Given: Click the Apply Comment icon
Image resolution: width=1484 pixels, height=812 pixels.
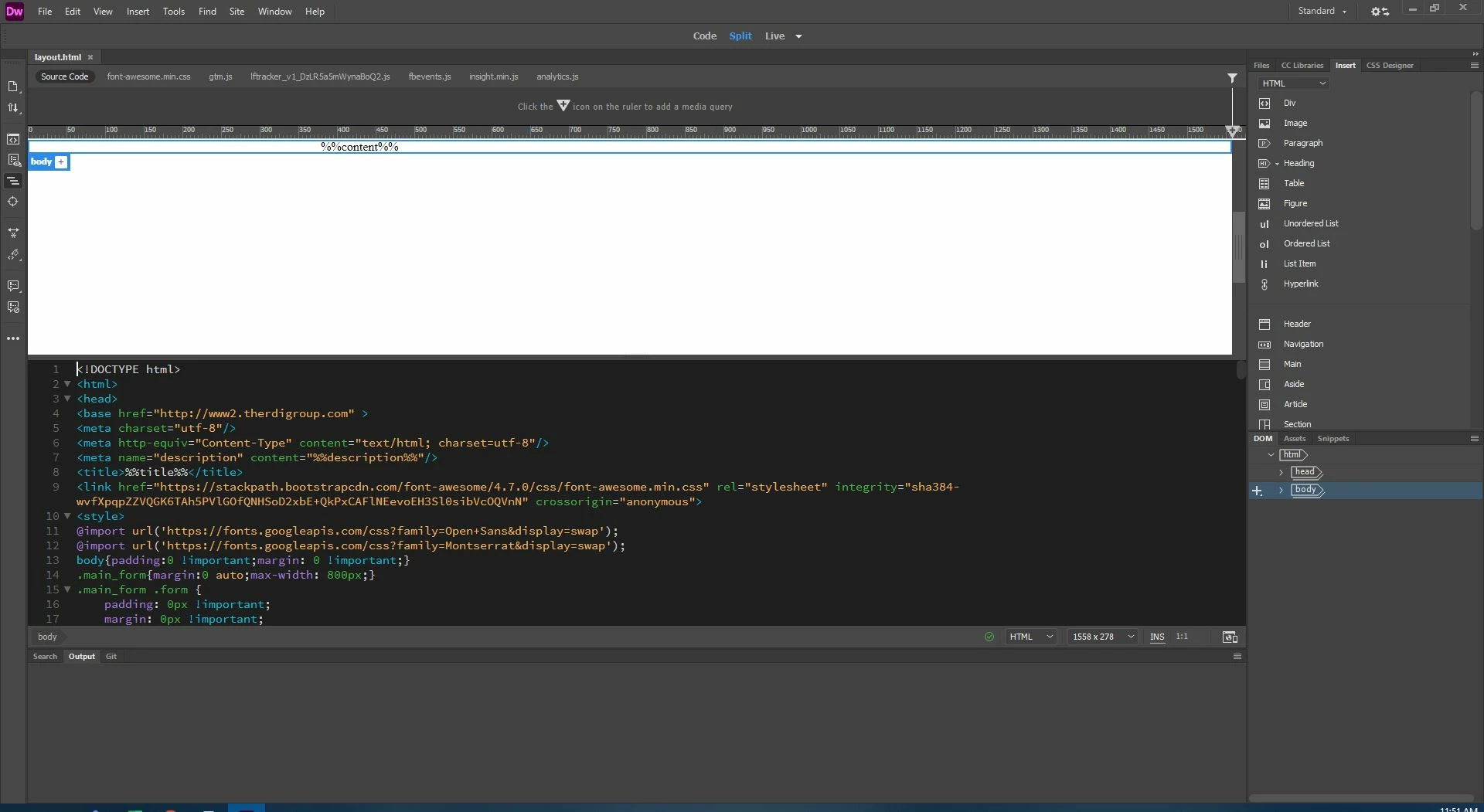Looking at the screenshot, I should point(13,286).
